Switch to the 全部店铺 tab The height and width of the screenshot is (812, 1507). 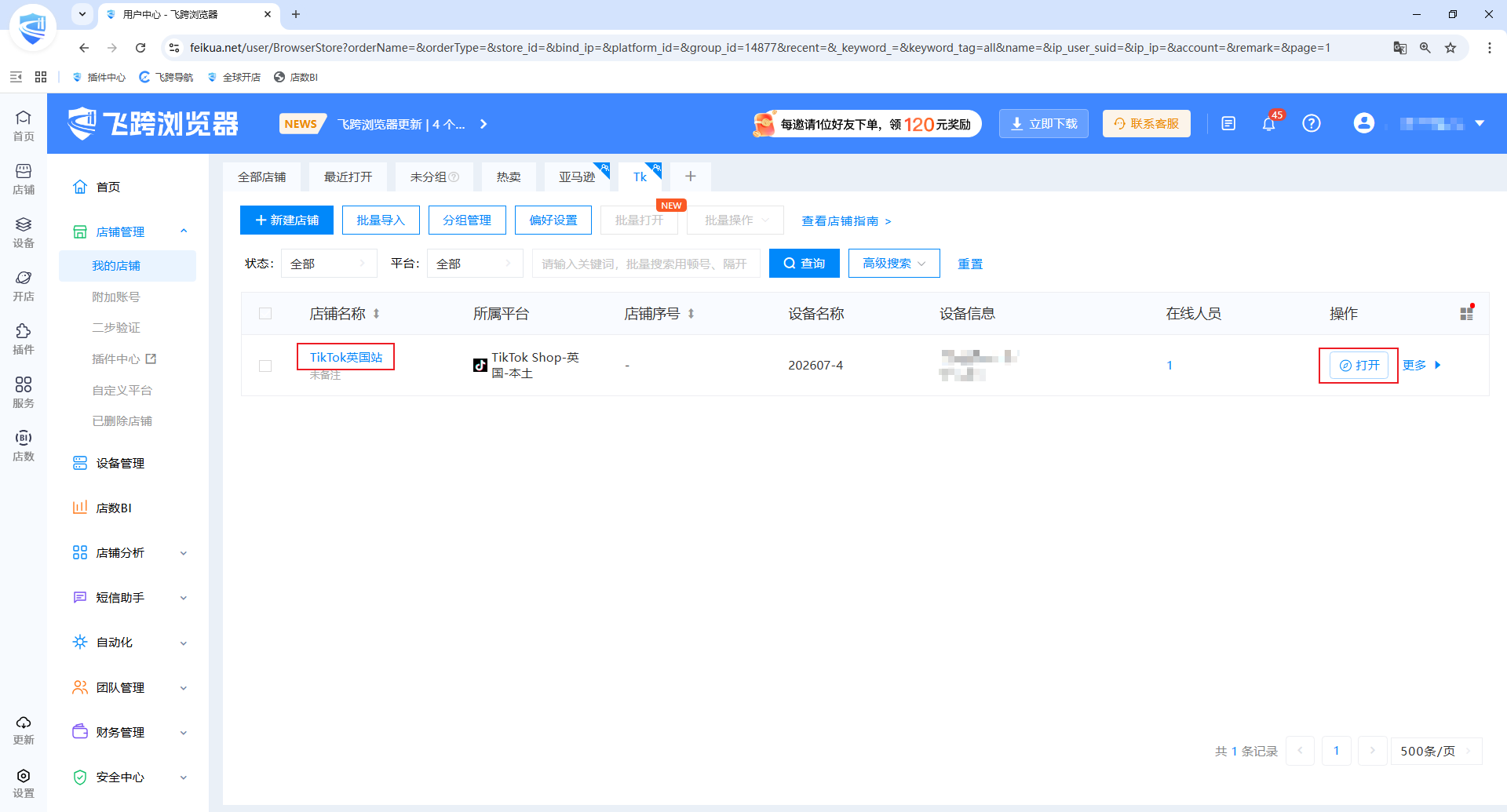point(262,177)
